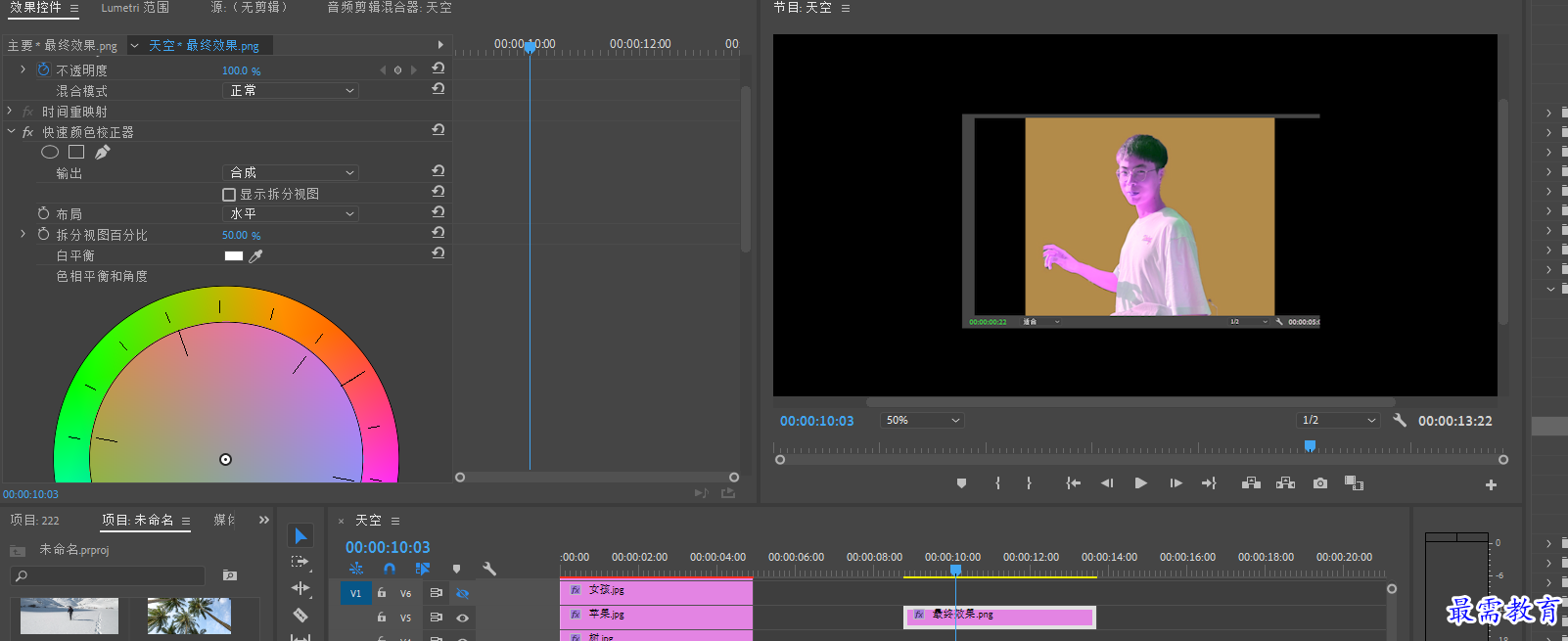Switch to the 音频剪辑混合器 tab
Screen dimensions: 1568x641
(x=390, y=7)
